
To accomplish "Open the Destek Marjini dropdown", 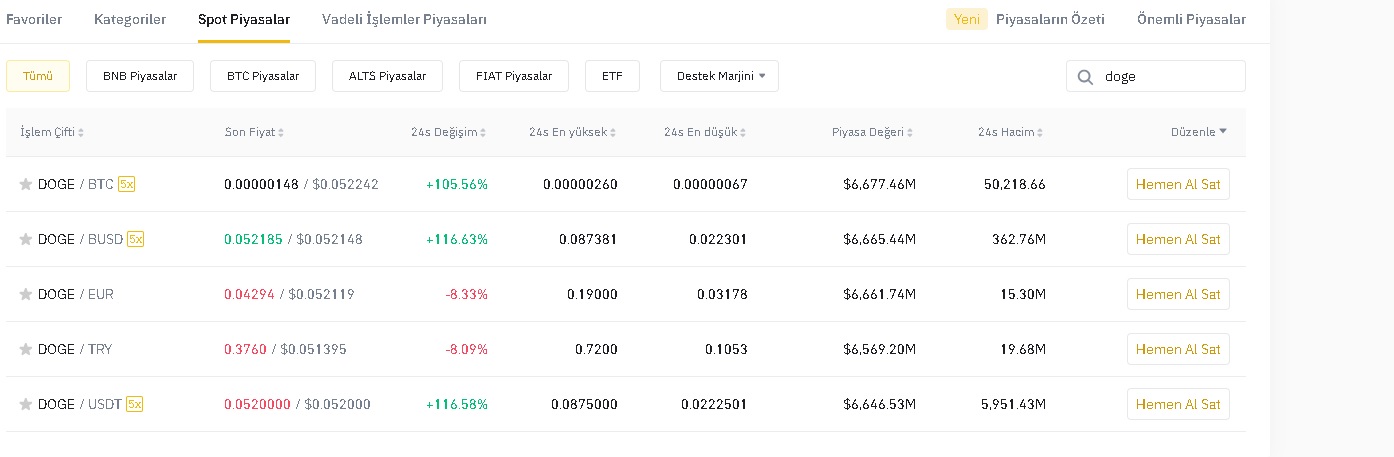I will click(719, 76).
